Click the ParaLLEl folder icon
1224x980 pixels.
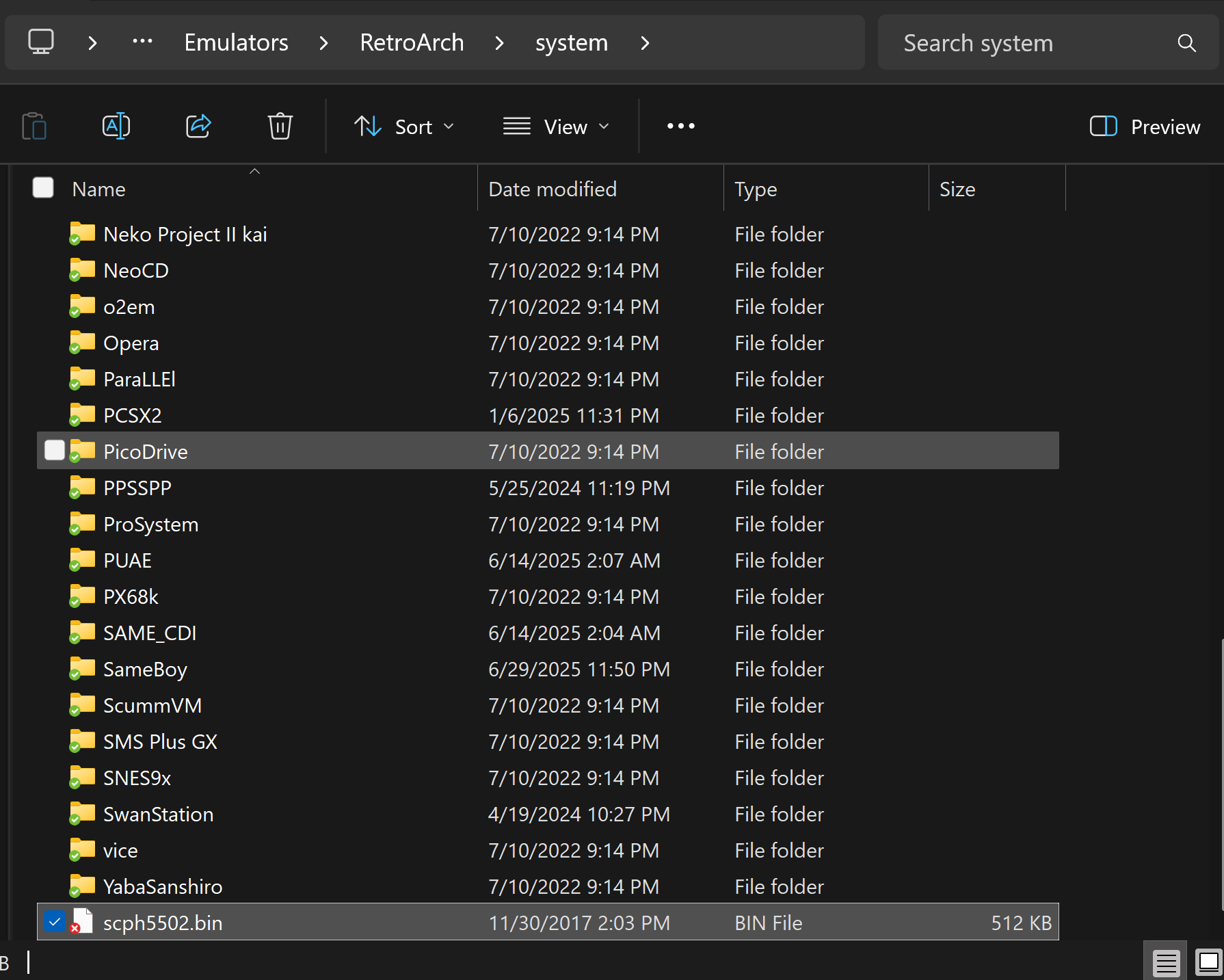[83, 378]
